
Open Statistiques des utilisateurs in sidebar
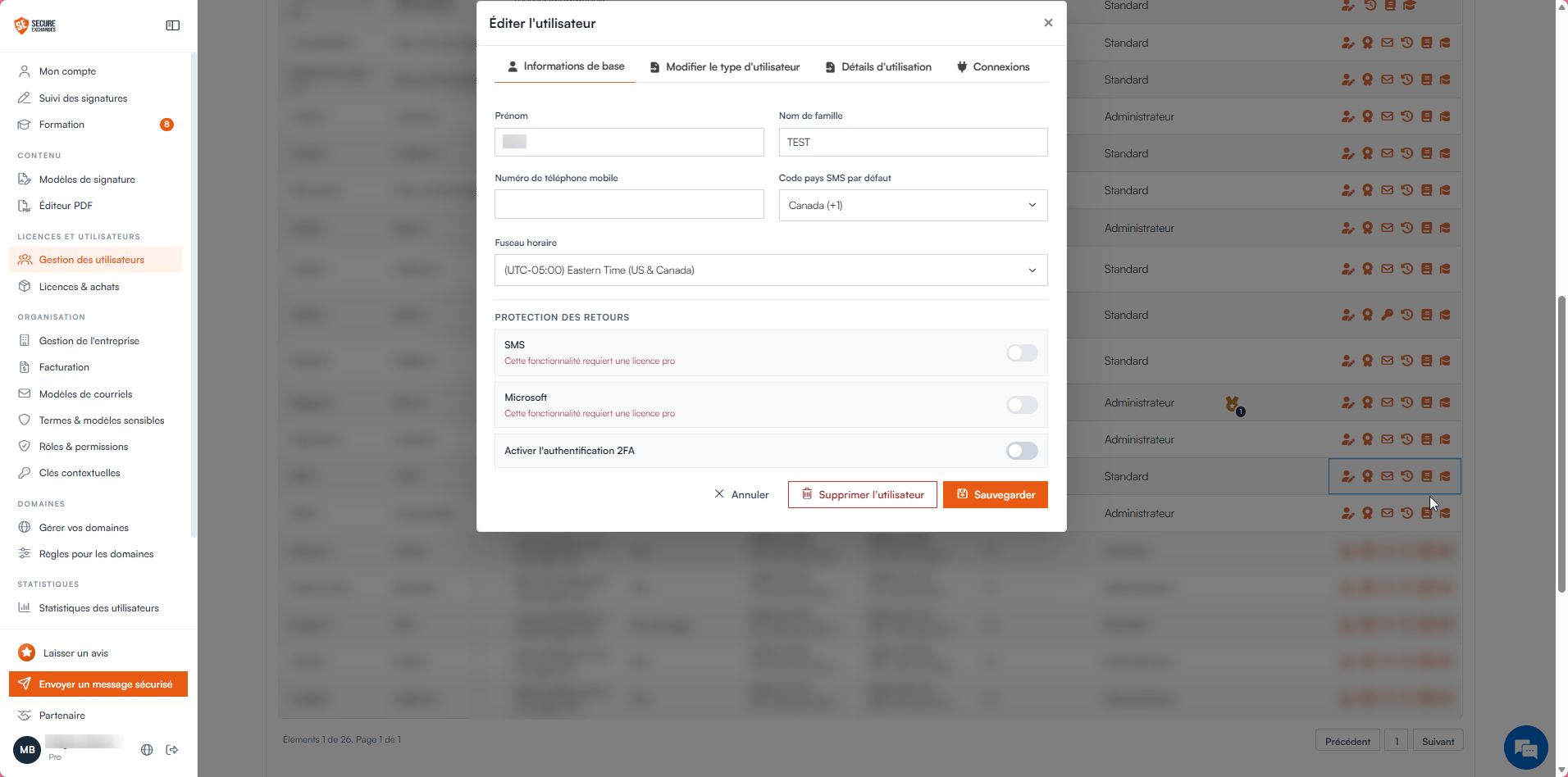[x=98, y=608]
